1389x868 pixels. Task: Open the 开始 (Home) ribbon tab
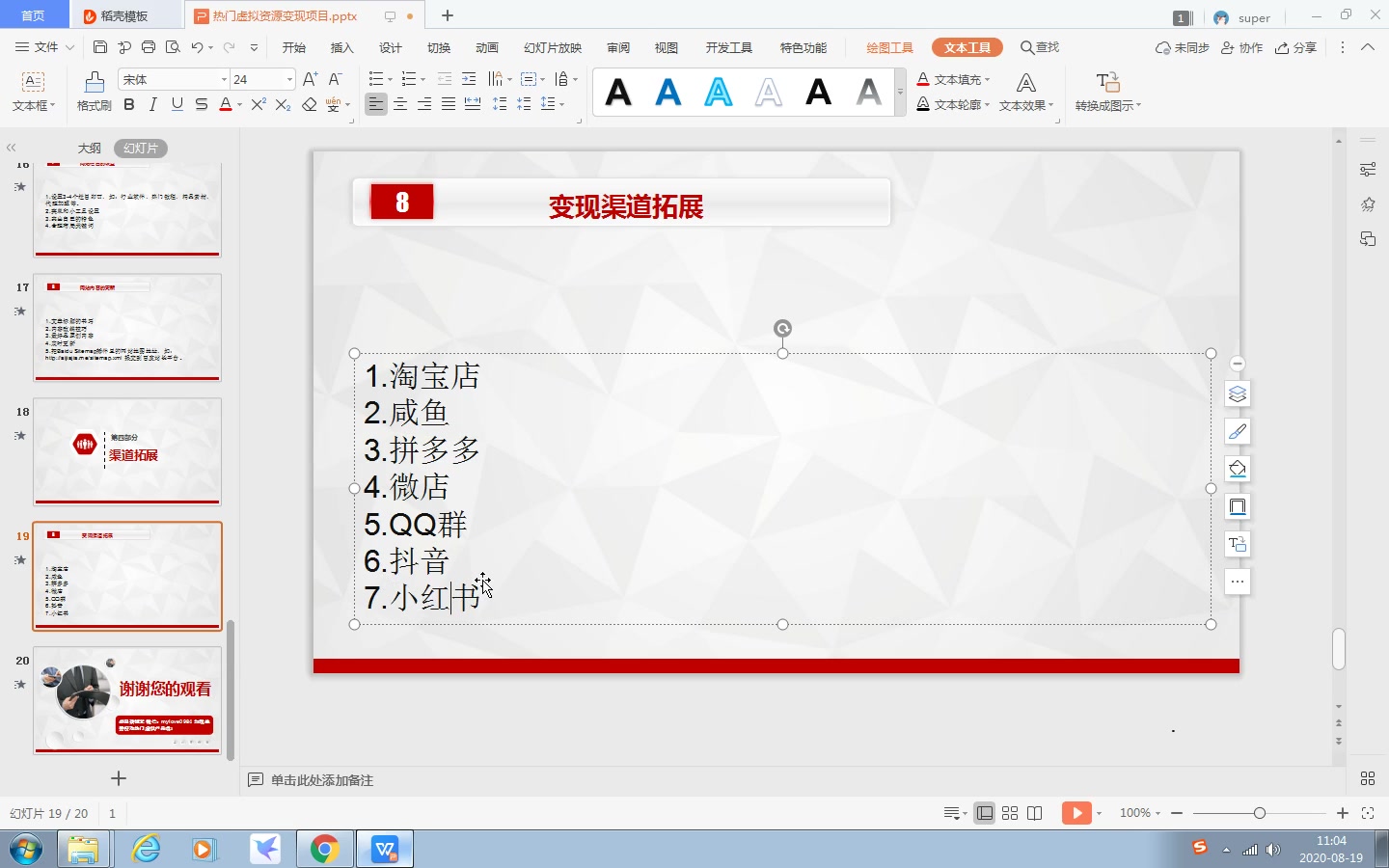pos(294,47)
